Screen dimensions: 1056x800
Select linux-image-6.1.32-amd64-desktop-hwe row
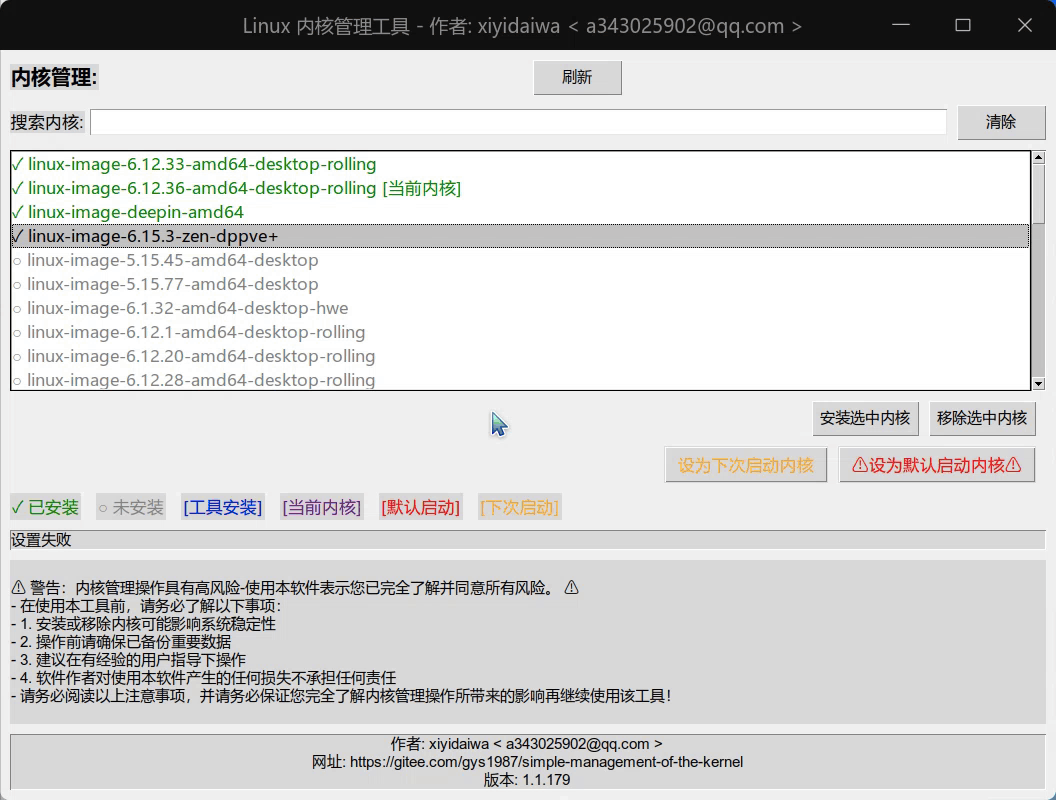point(520,308)
